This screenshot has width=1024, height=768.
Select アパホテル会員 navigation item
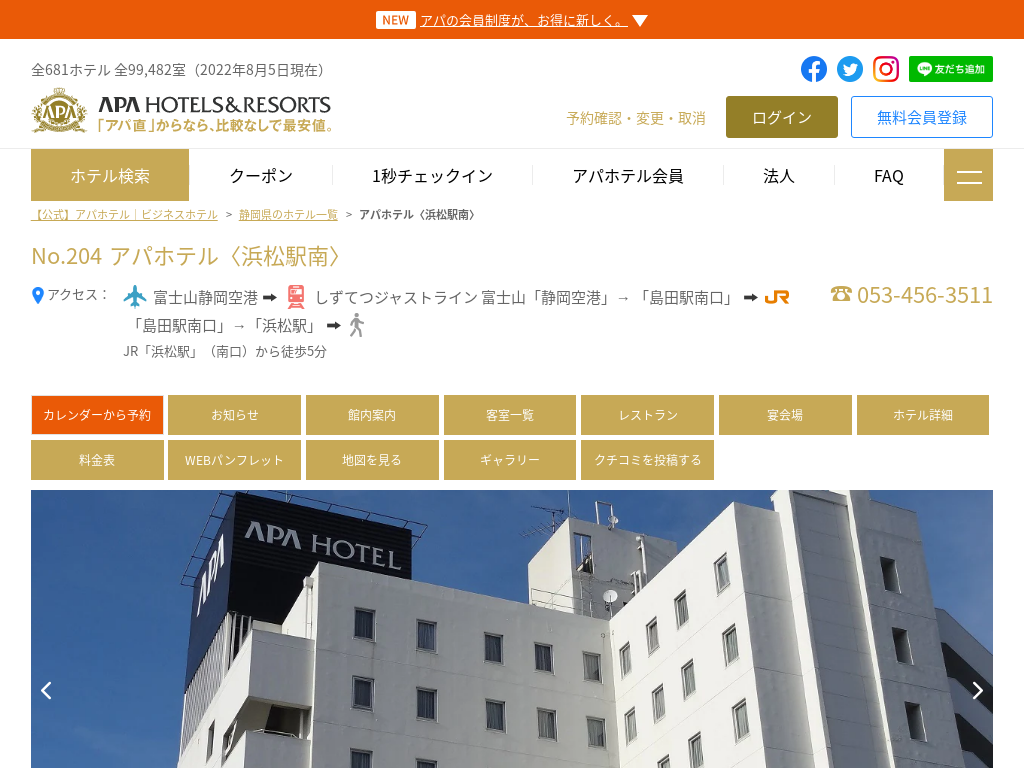[628, 176]
